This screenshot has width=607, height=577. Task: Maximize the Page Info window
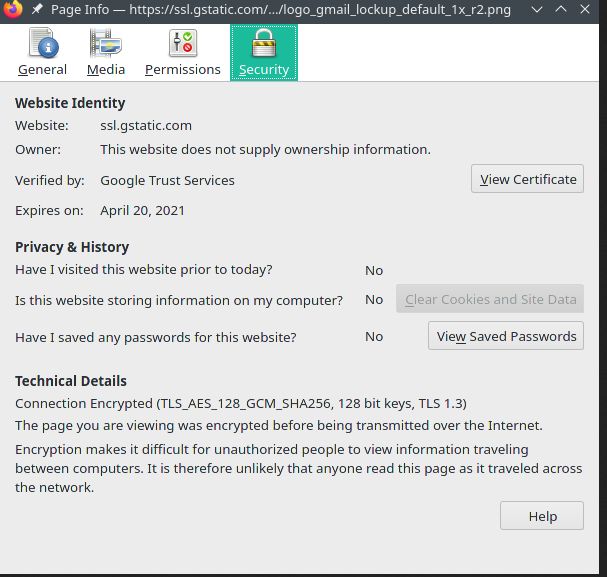[x=561, y=9]
